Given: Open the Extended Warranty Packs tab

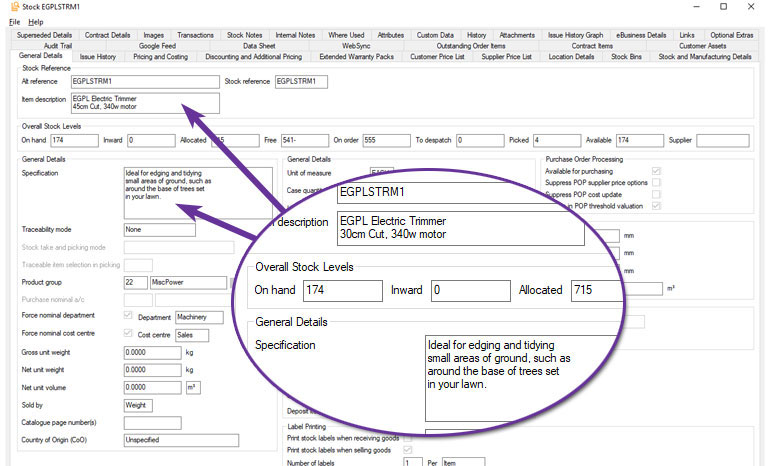Looking at the screenshot, I should click(x=357, y=57).
